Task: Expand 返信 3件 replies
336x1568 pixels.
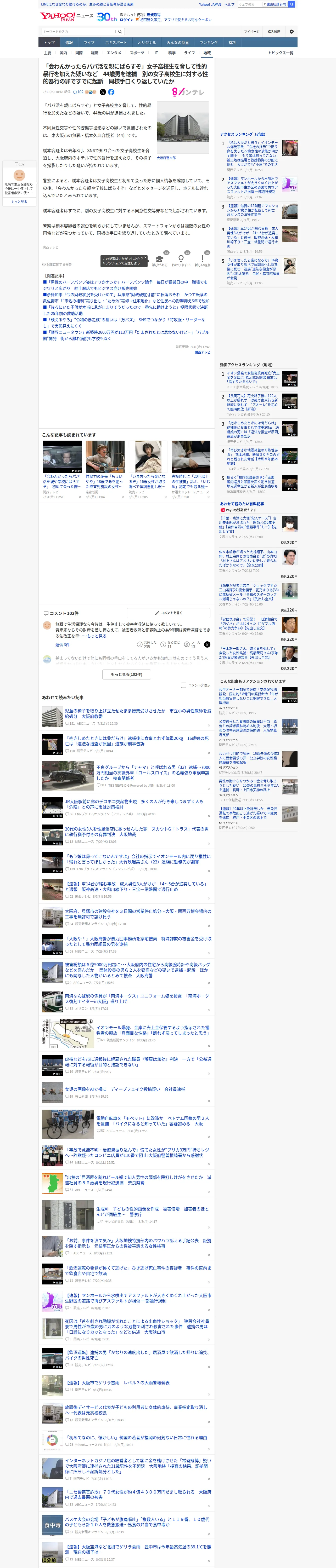Action: click(x=62, y=645)
